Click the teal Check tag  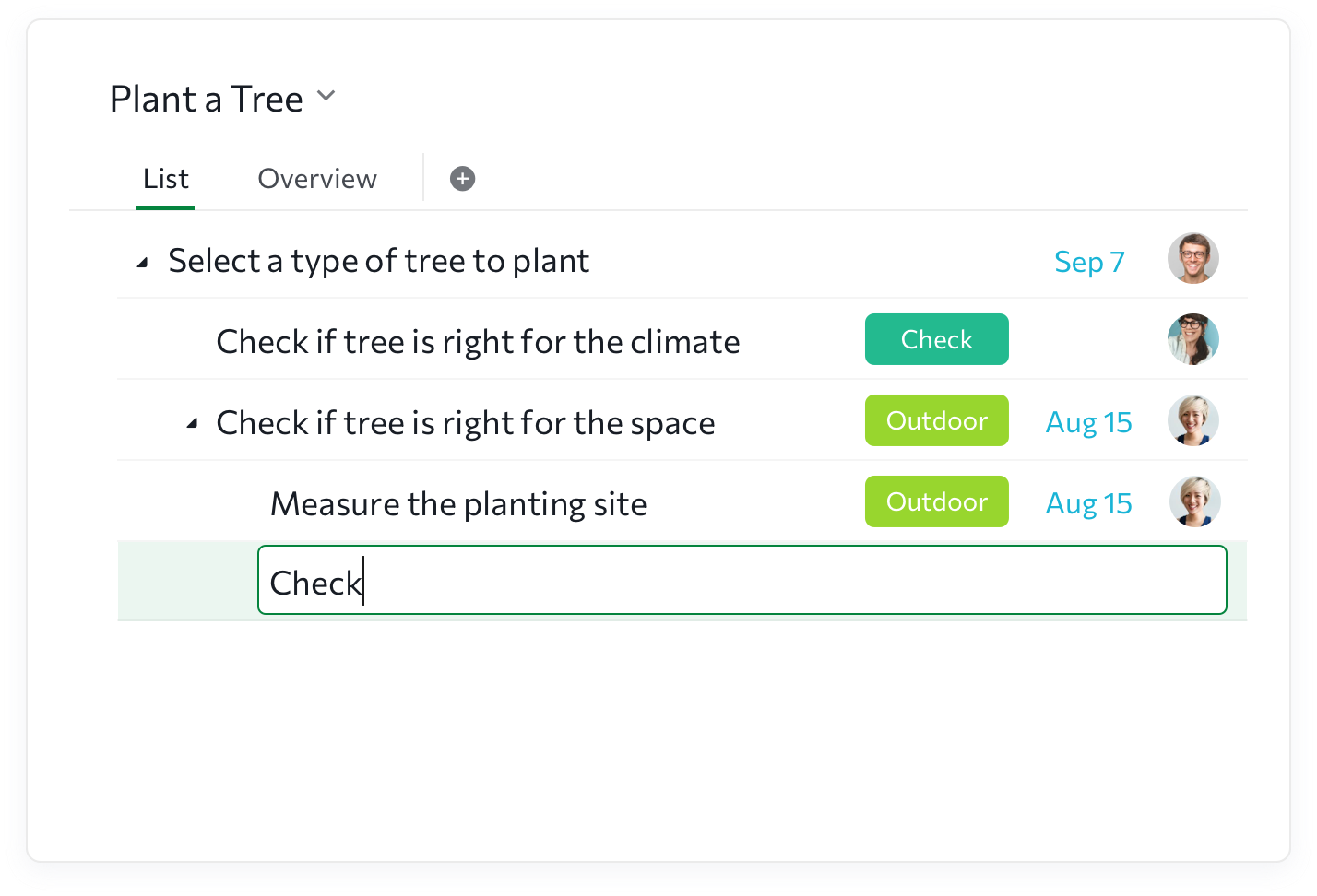click(x=936, y=339)
